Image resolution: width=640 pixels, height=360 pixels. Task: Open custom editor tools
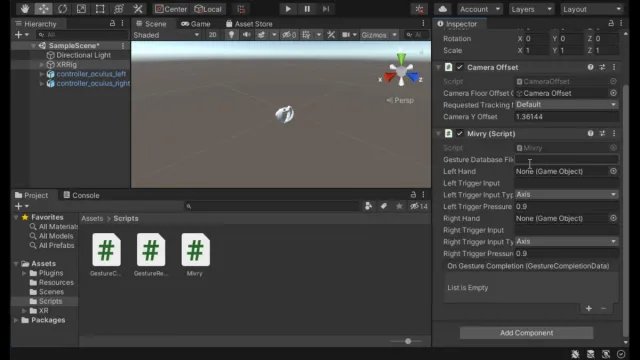tap(138, 9)
